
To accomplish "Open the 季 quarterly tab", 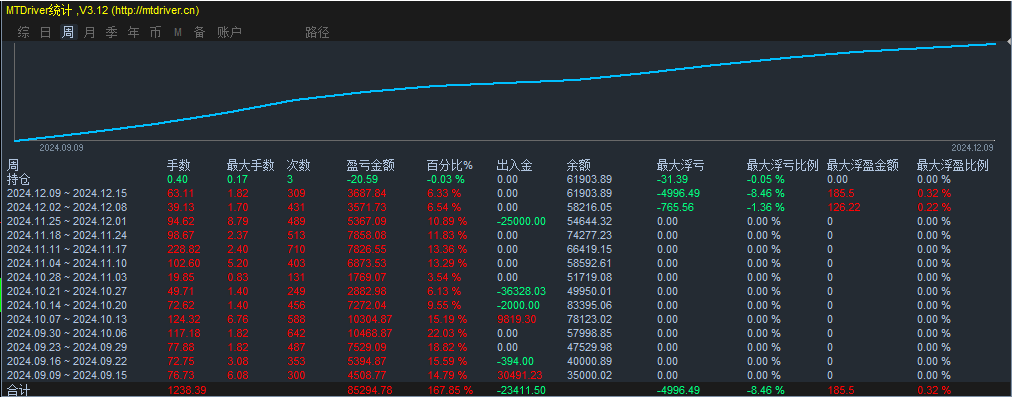I will point(112,32).
